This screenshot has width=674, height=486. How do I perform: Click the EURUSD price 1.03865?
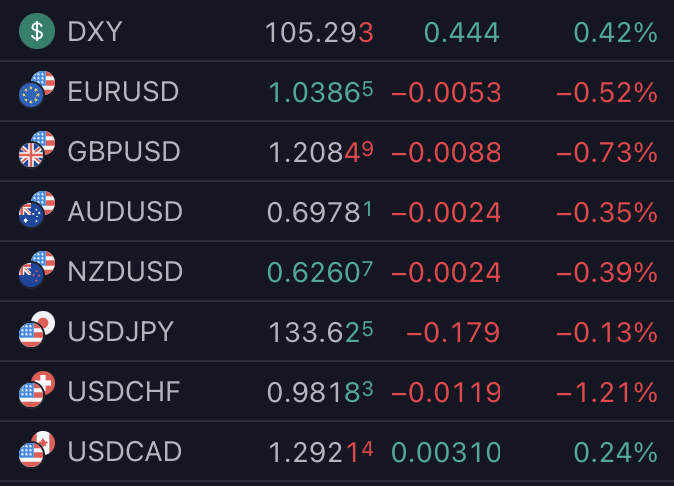[321, 92]
